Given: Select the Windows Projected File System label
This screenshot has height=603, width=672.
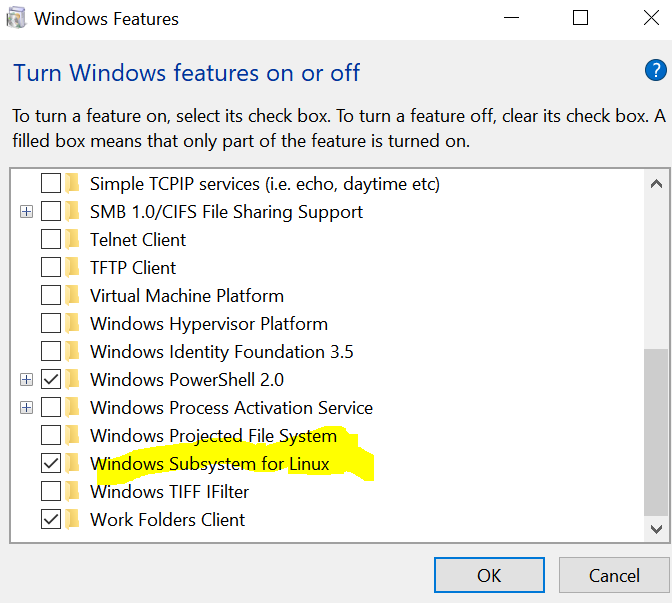Looking at the screenshot, I should [213, 436].
